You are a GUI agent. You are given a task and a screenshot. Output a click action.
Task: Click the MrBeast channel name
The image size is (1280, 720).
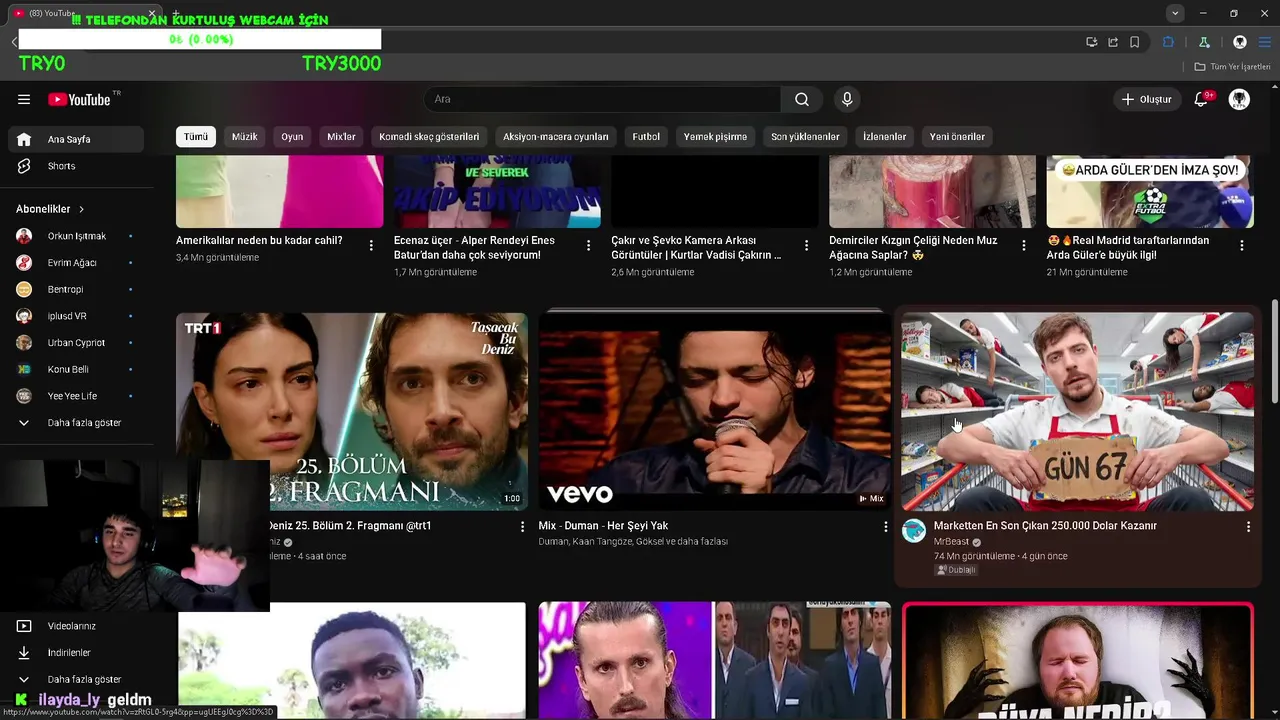(951, 542)
